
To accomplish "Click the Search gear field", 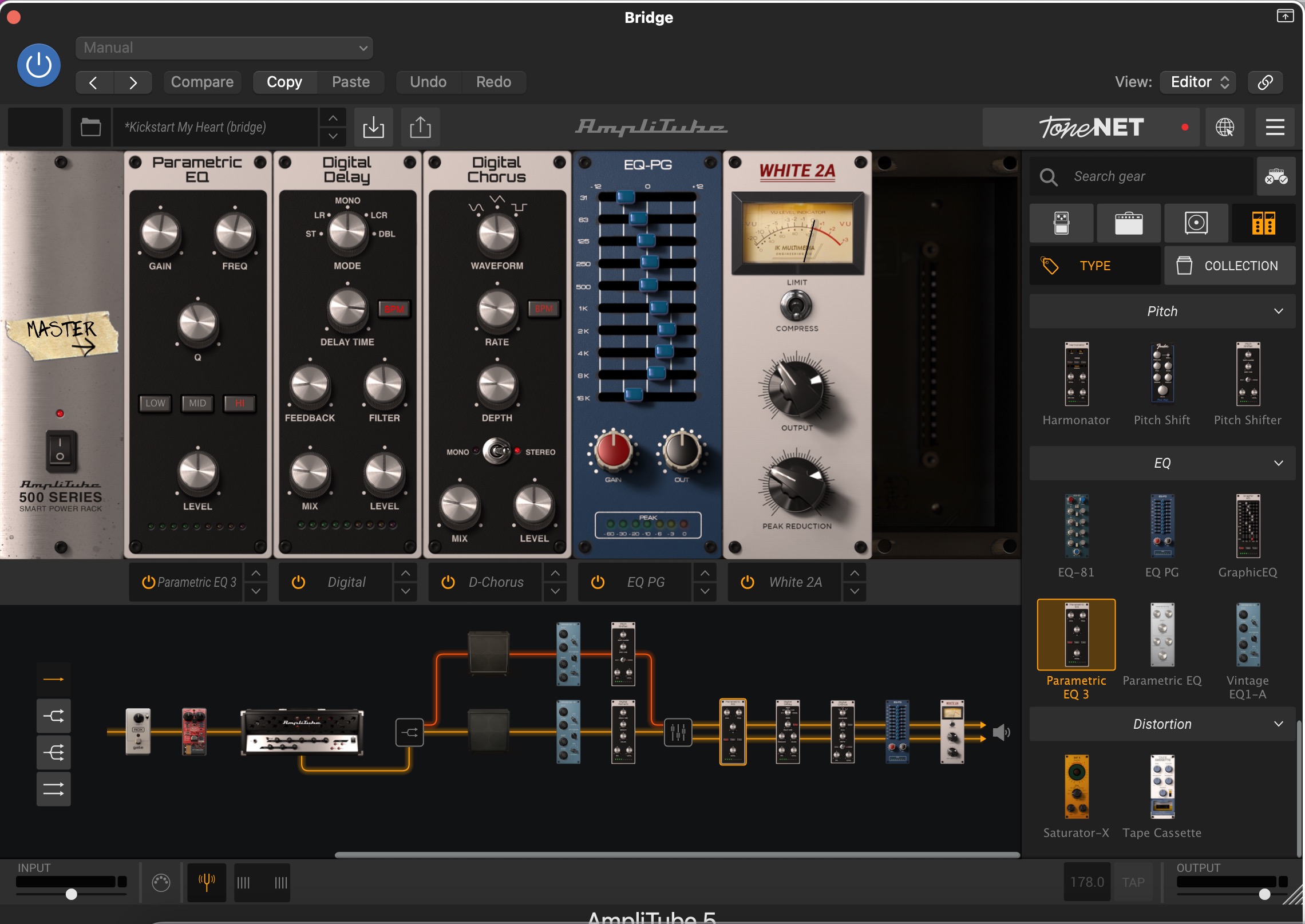I will coord(1141,176).
